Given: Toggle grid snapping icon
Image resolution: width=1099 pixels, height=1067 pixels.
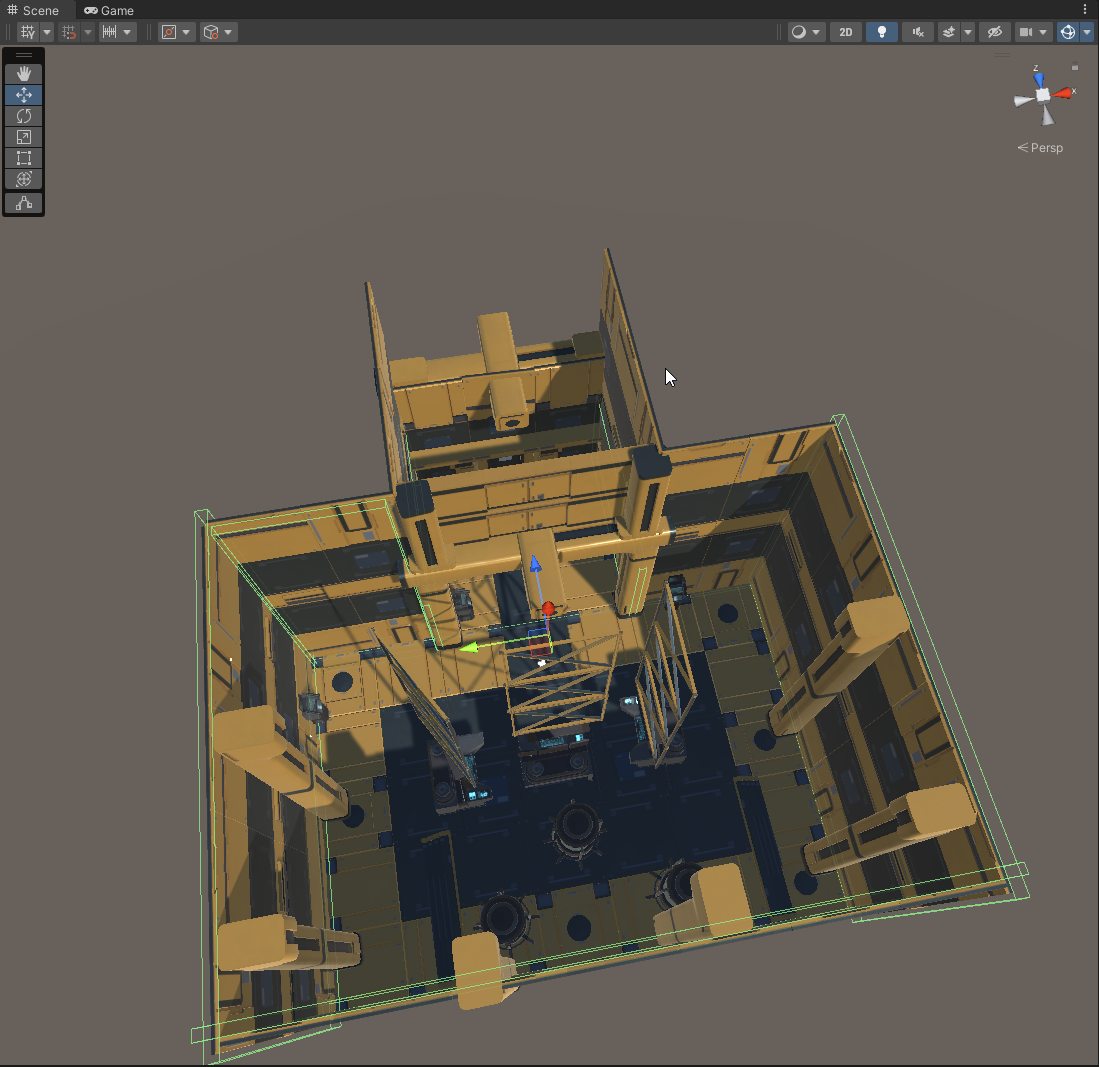Looking at the screenshot, I should 69,32.
